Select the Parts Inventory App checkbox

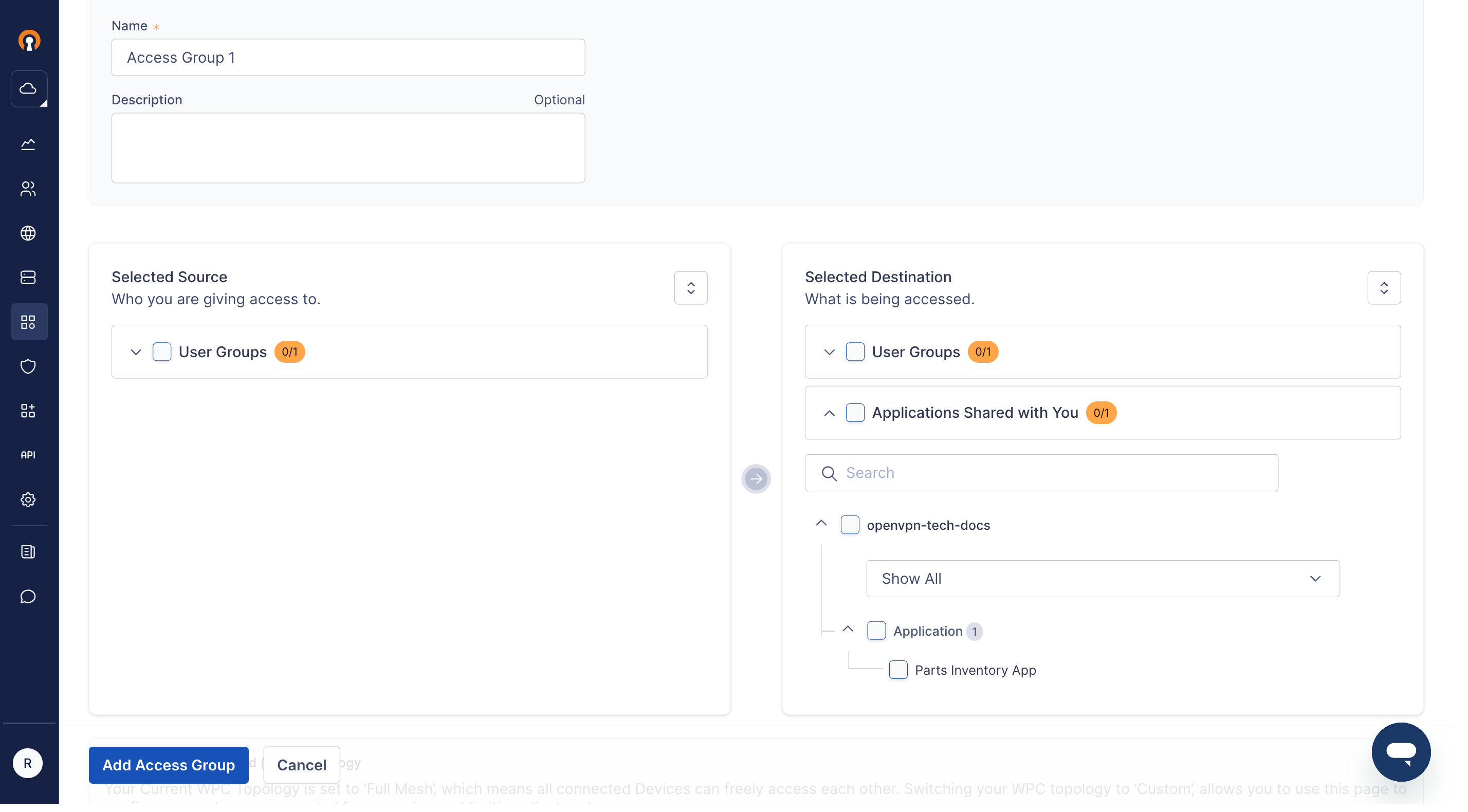tap(898, 670)
